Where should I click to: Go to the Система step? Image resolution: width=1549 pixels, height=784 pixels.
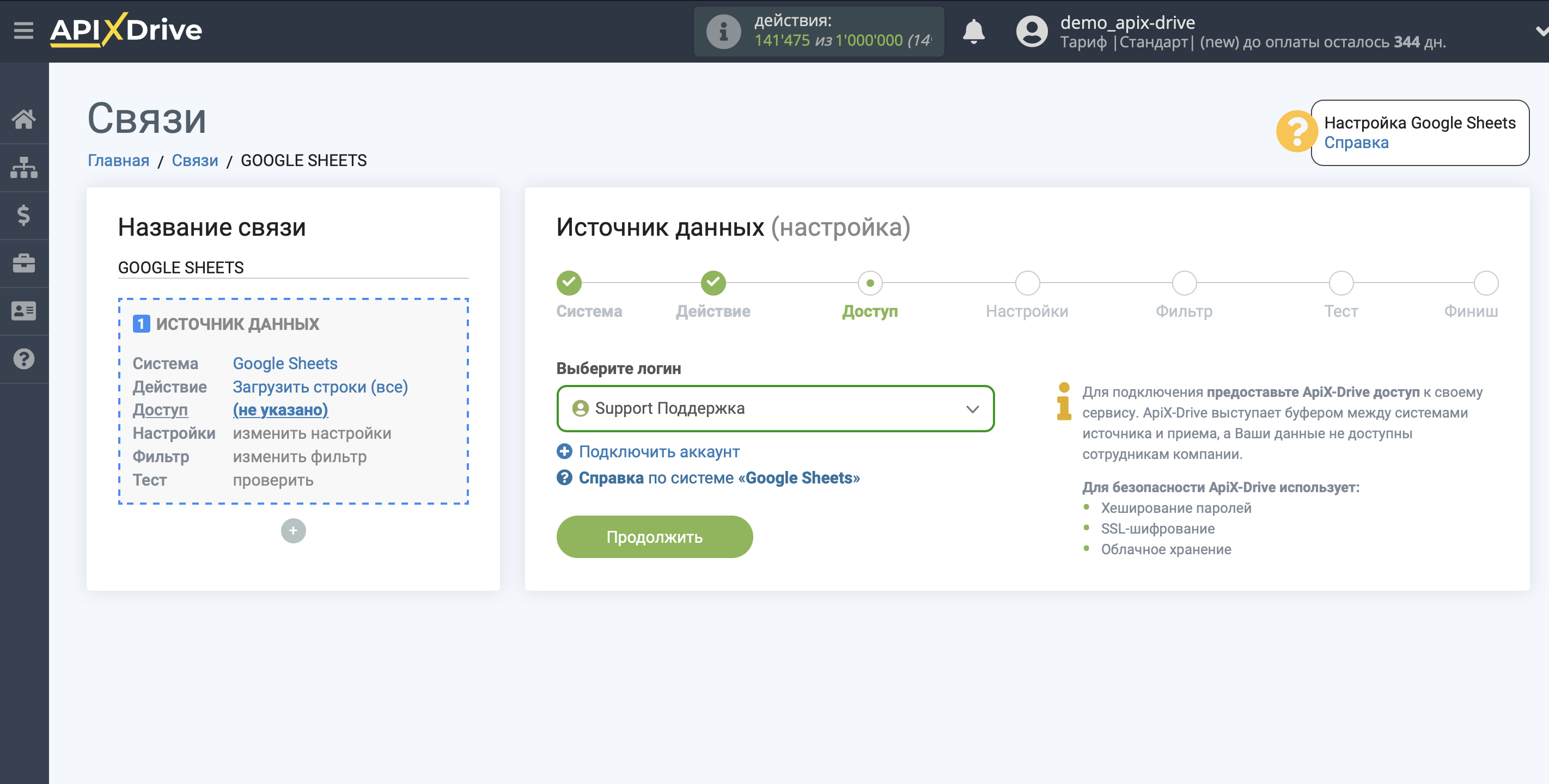569,283
